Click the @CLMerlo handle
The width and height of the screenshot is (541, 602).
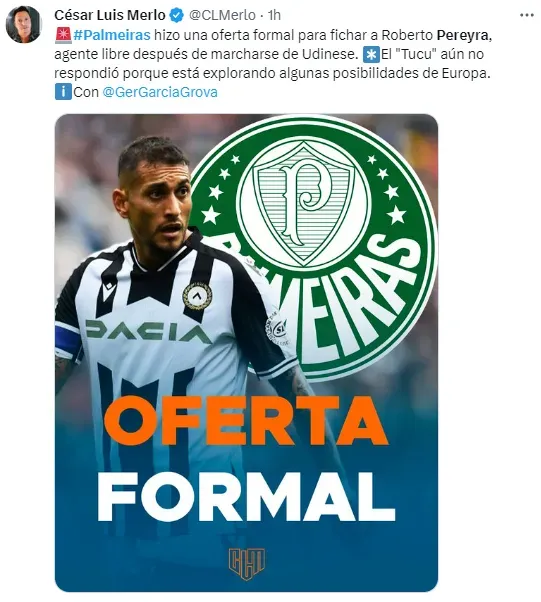click(222, 15)
